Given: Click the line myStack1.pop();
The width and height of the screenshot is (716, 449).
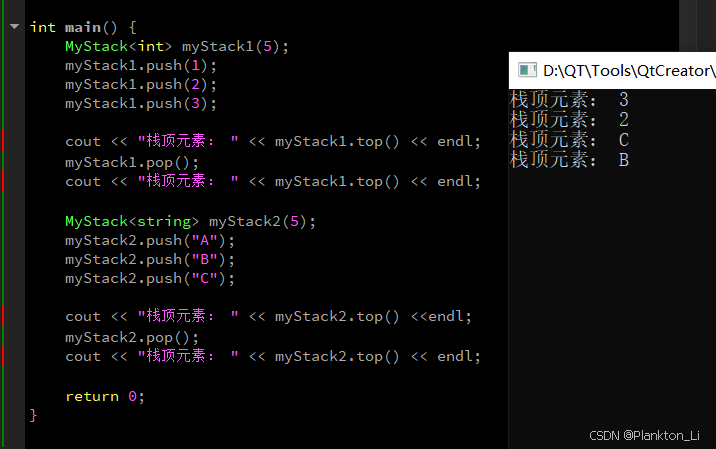Looking at the screenshot, I should (x=132, y=163).
